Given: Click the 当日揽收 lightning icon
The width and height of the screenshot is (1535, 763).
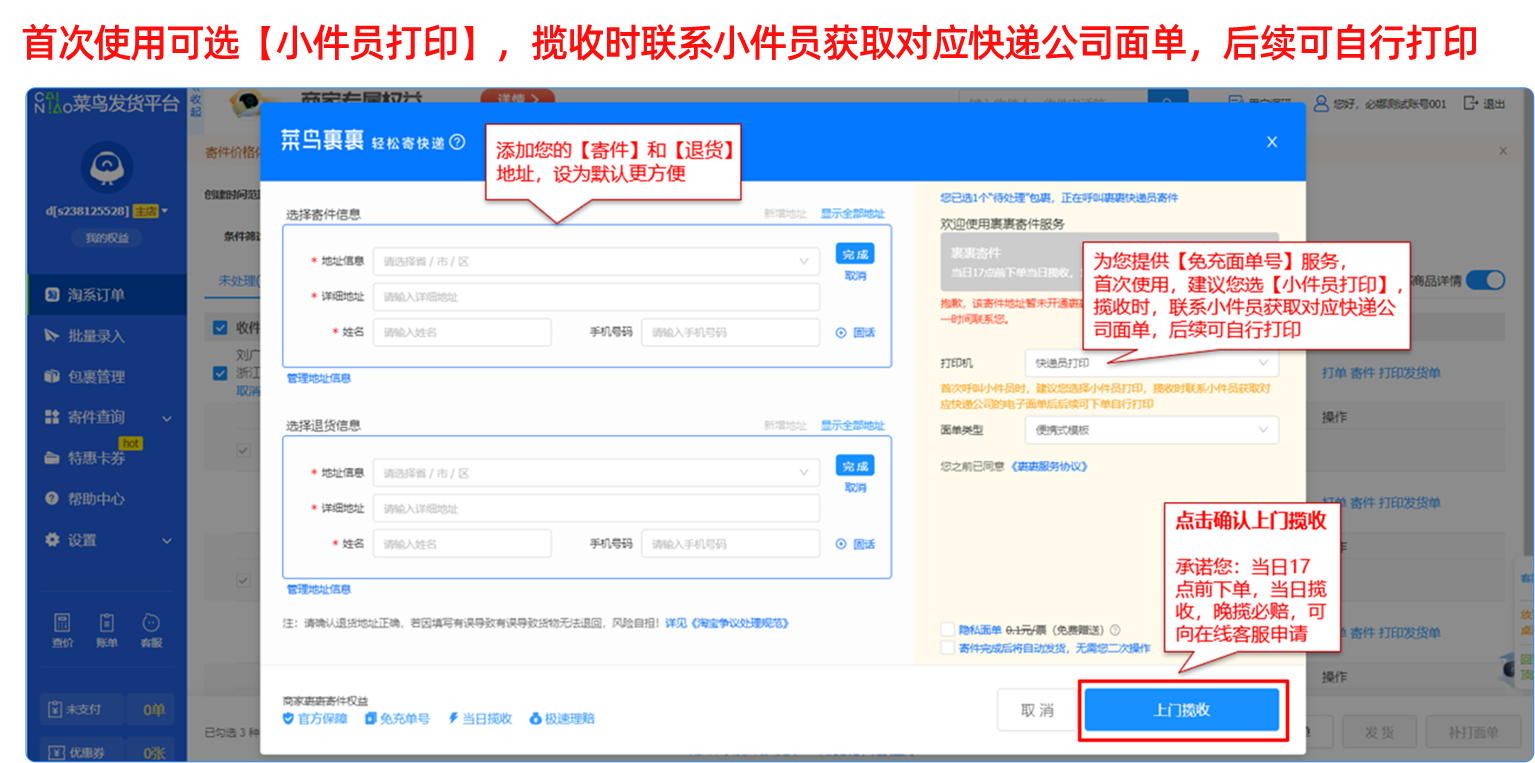Looking at the screenshot, I should click(453, 718).
